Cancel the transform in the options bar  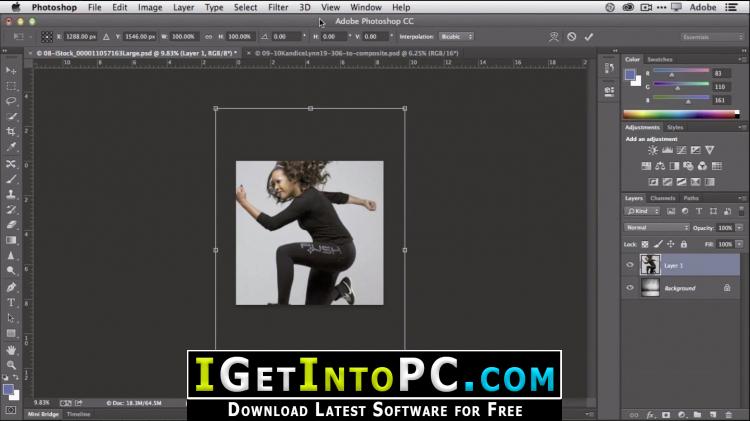[x=571, y=37]
